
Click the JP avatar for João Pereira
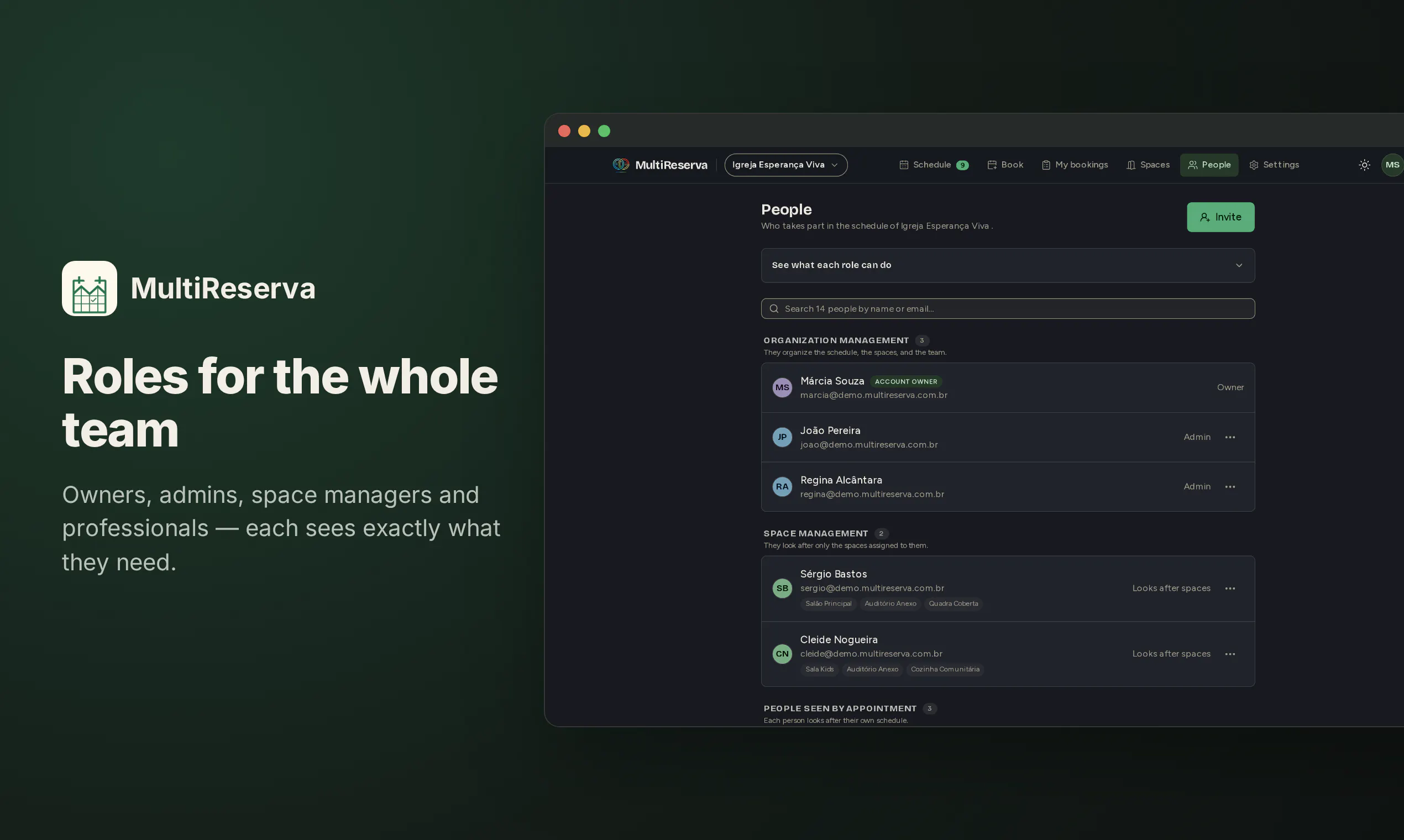click(782, 437)
